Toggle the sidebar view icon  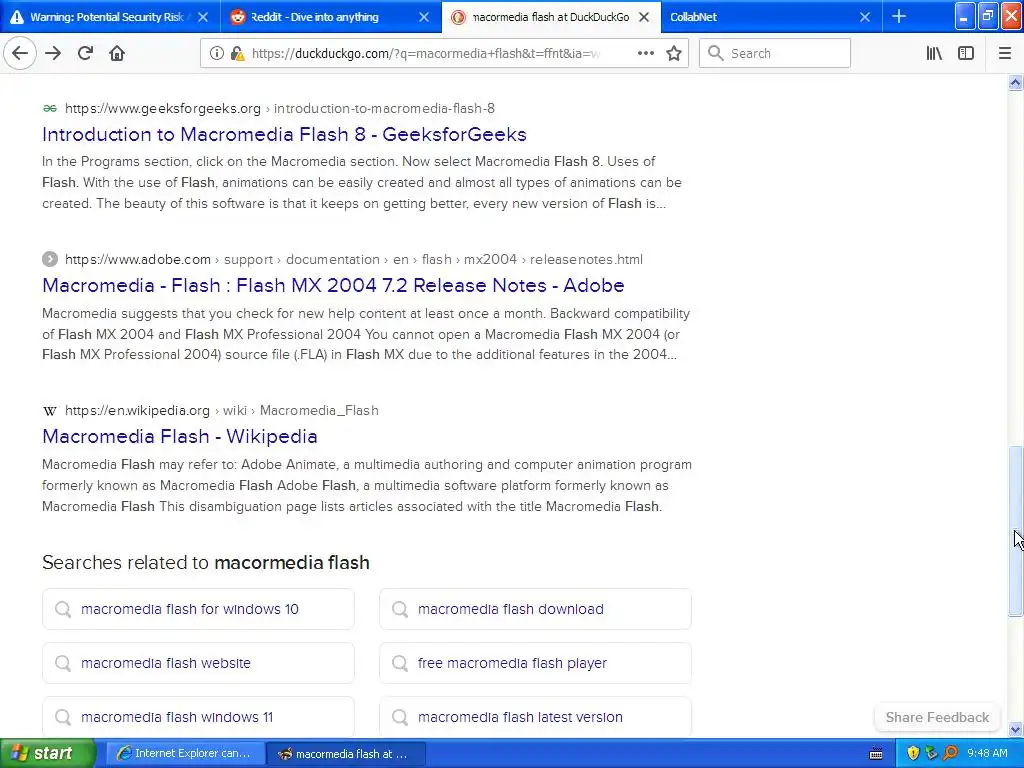pyautogui.click(x=966, y=54)
